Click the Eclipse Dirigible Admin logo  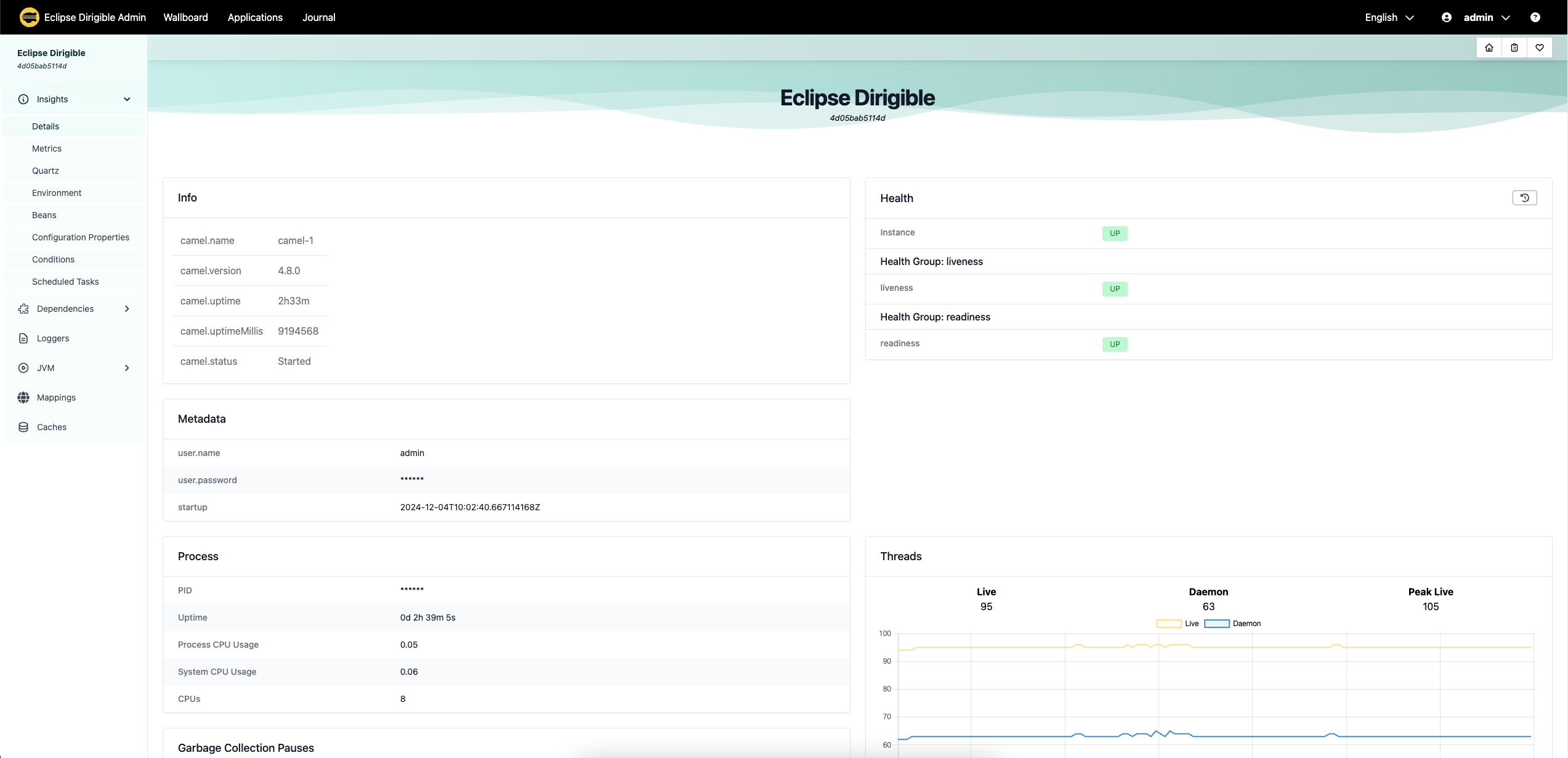(x=29, y=17)
